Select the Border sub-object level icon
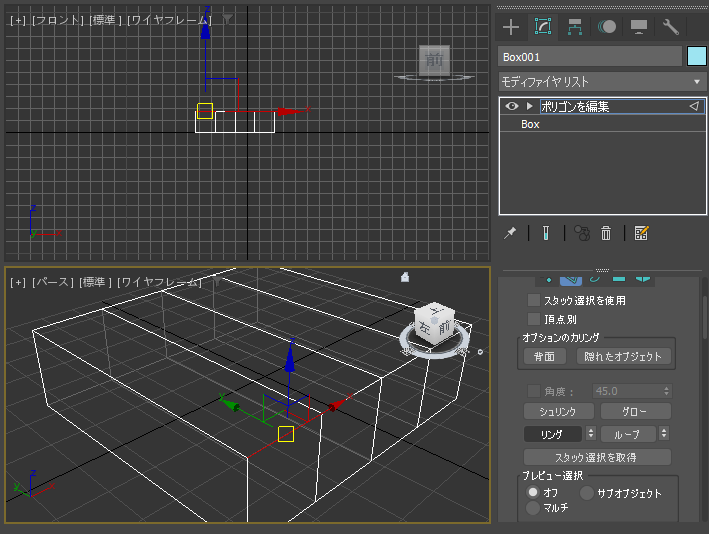 595,280
